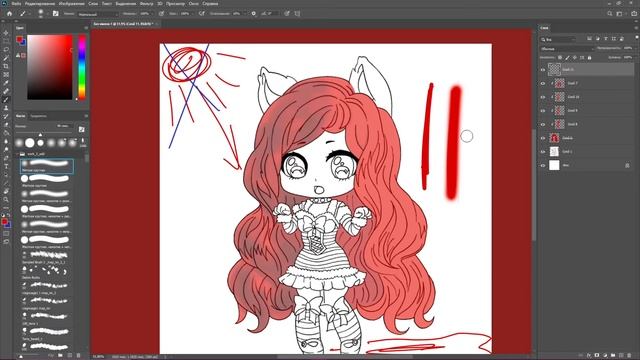This screenshot has width=640, height=360.
Task: Toggle lock transparent pixels
Action: pyautogui.click(x=560, y=58)
